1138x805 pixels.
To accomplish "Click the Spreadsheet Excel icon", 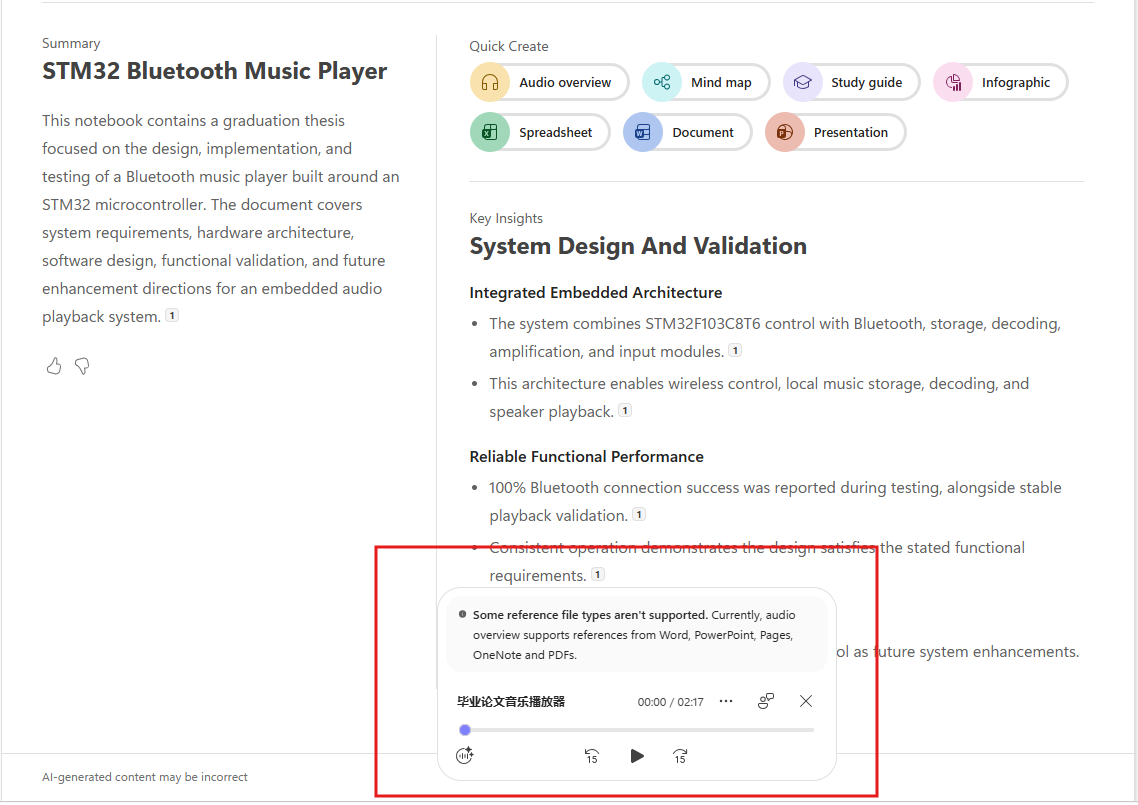I will 490,132.
